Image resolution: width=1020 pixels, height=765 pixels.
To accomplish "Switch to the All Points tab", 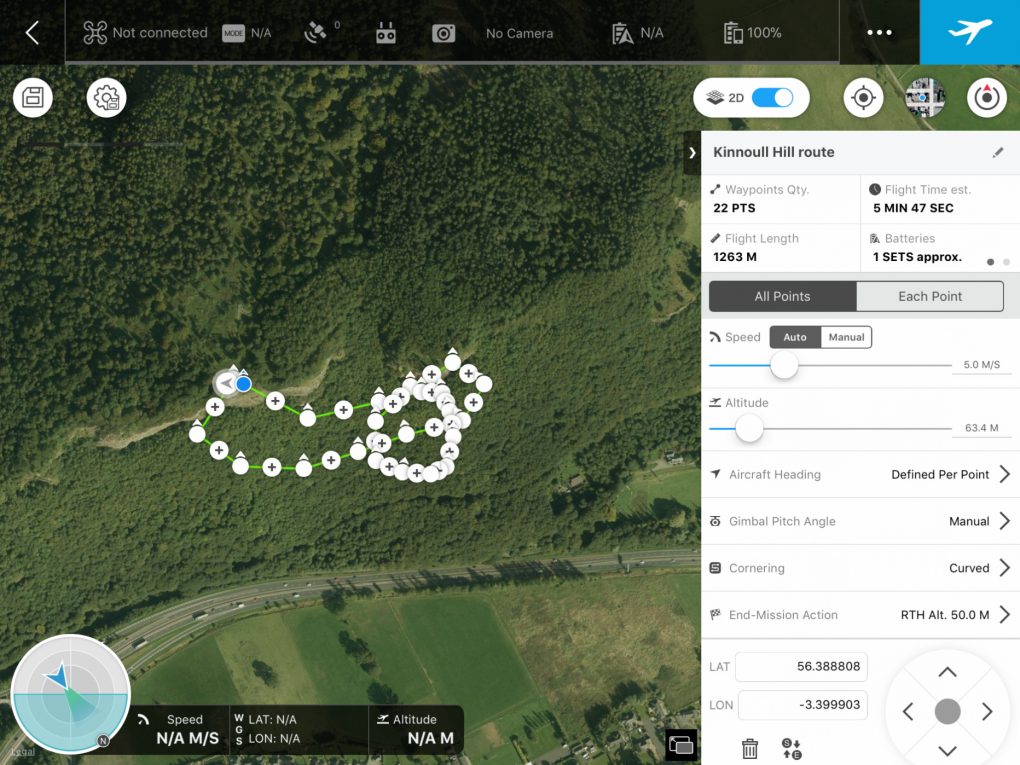I will [x=782, y=296].
